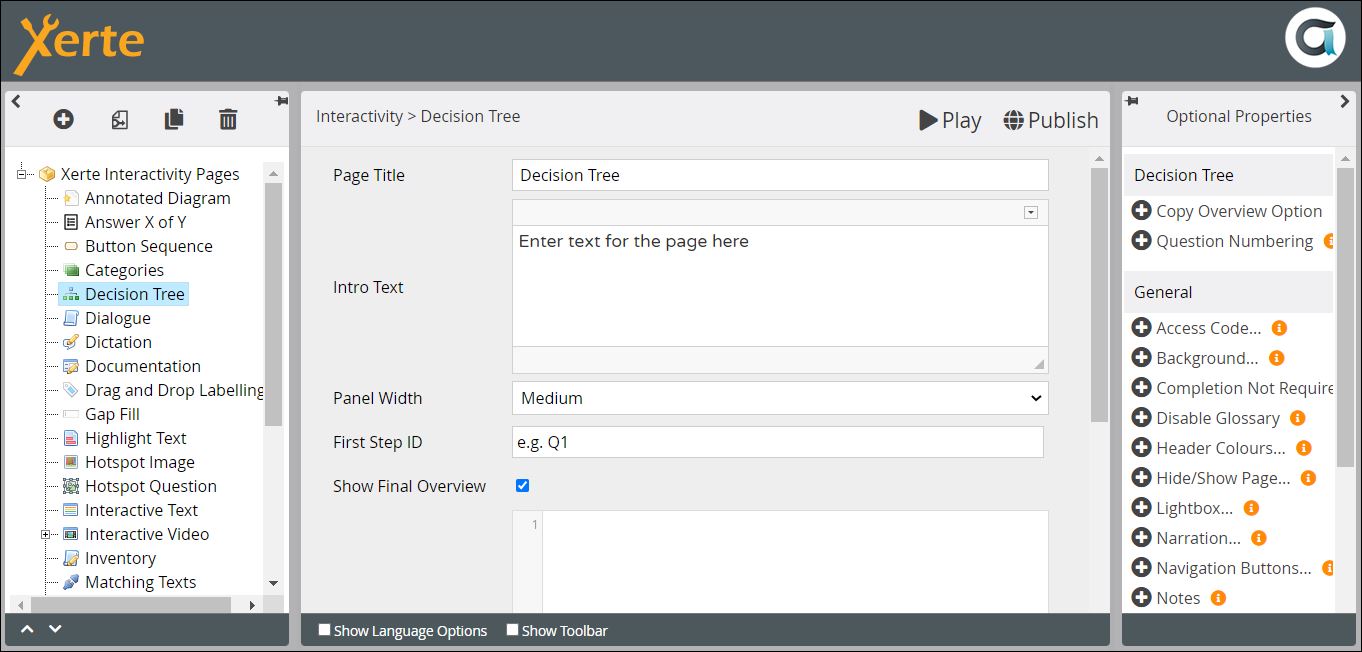This screenshot has height=652, width=1362.
Task: Click the delete page trash icon
Action: click(x=228, y=120)
